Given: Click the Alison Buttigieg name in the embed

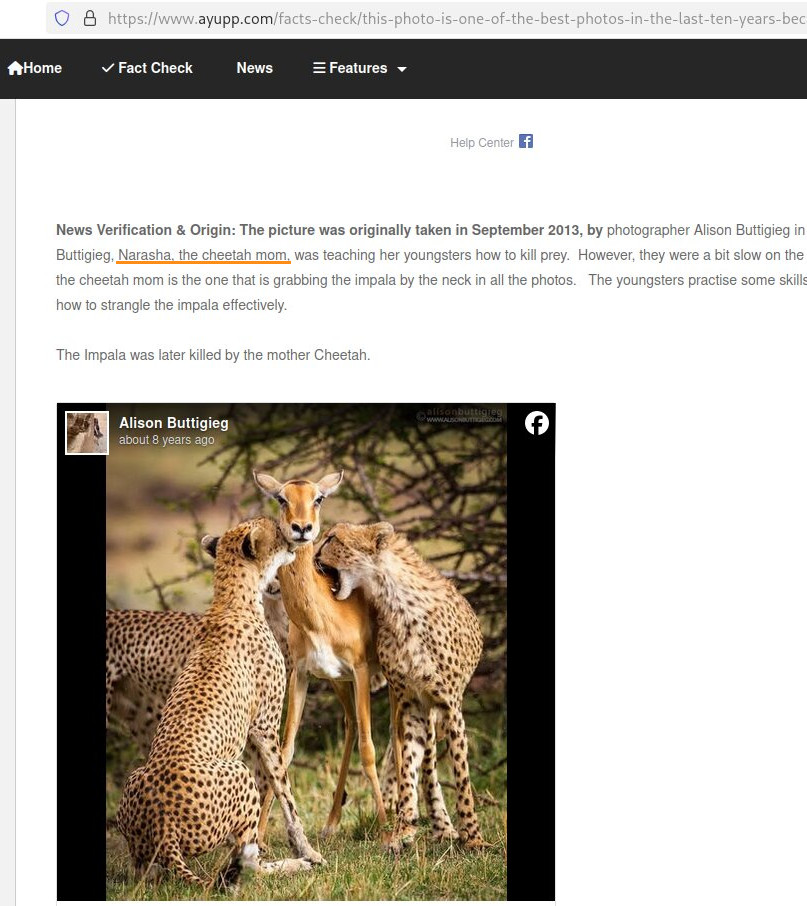Looking at the screenshot, I should [x=174, y=423].
